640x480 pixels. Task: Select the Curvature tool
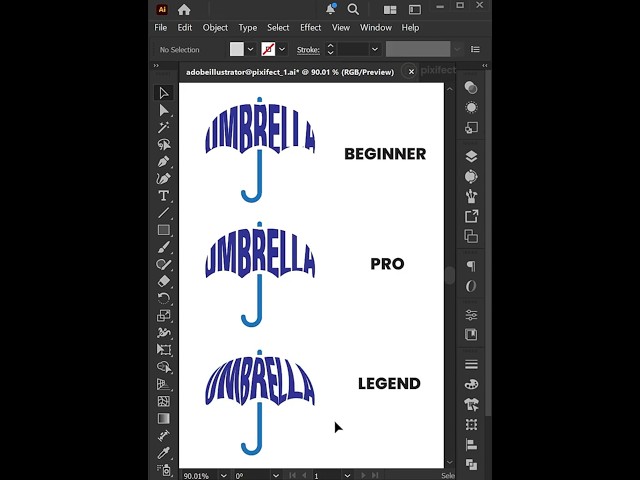pyautogui.click(x=164, y=179)
